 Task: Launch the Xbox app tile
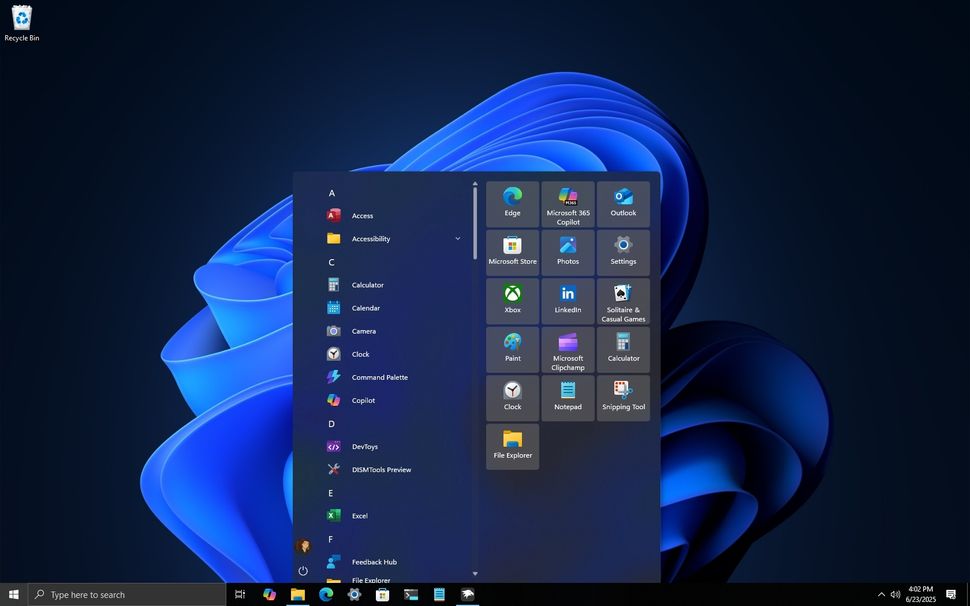pyautogui.click(x=512, y=300)
